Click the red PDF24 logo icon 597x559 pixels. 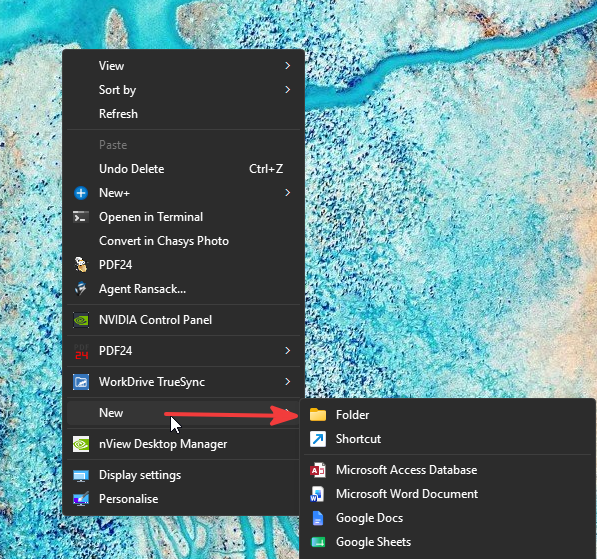(81, 351)
